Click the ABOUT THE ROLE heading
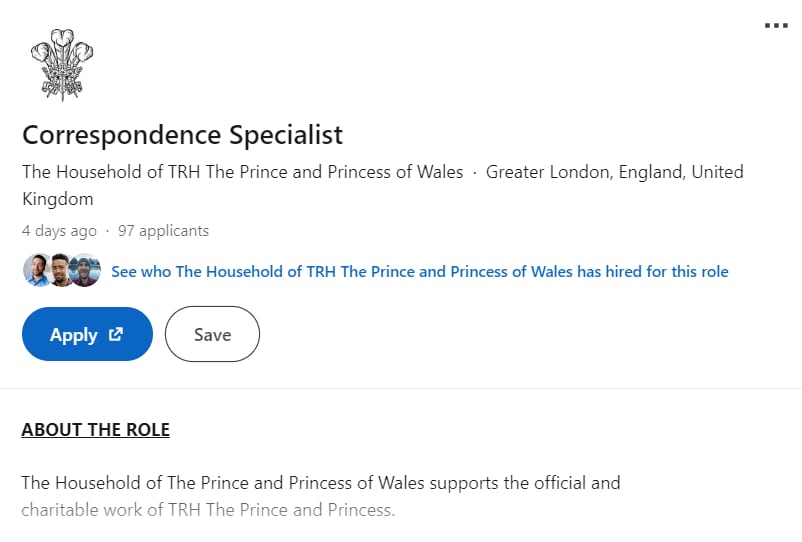Image resolution: width=802 pixels, height=542 pixels. coord(96,430)
